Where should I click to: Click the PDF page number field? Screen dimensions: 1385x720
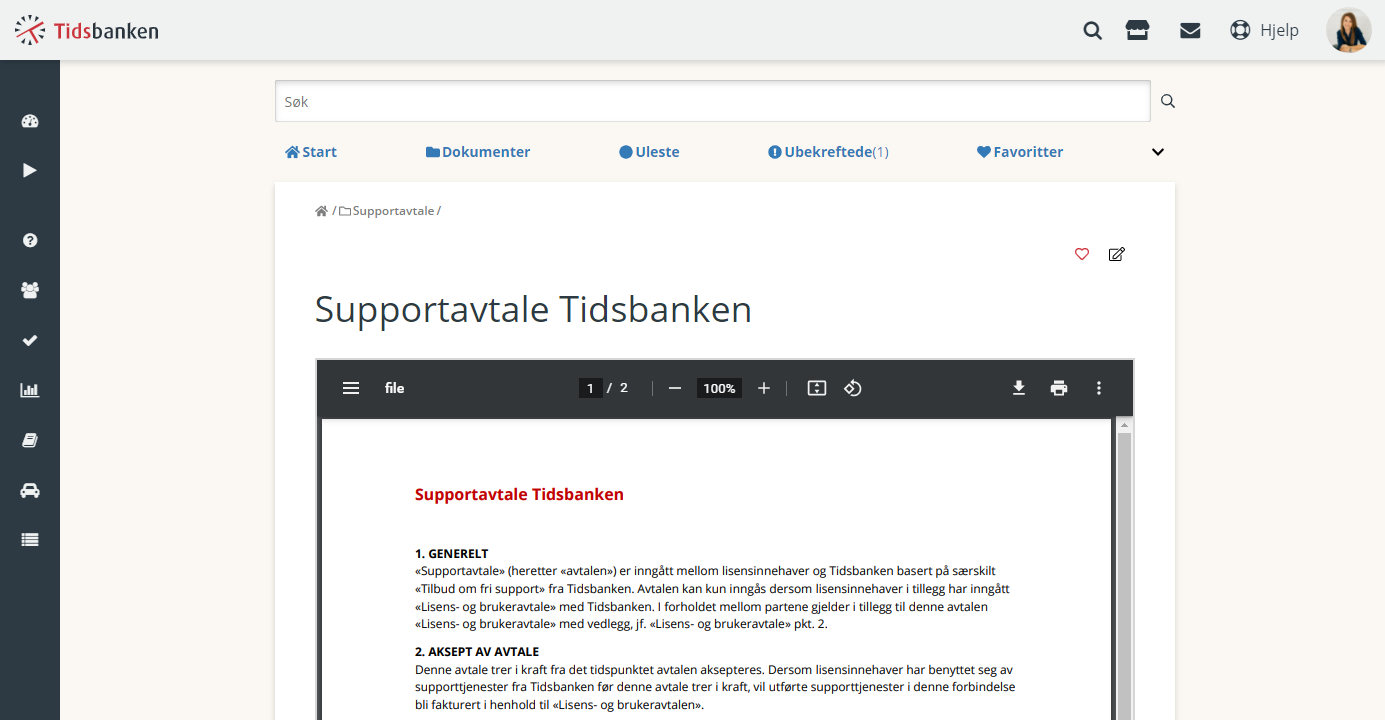pyautogui.click(x=590, y=388)
